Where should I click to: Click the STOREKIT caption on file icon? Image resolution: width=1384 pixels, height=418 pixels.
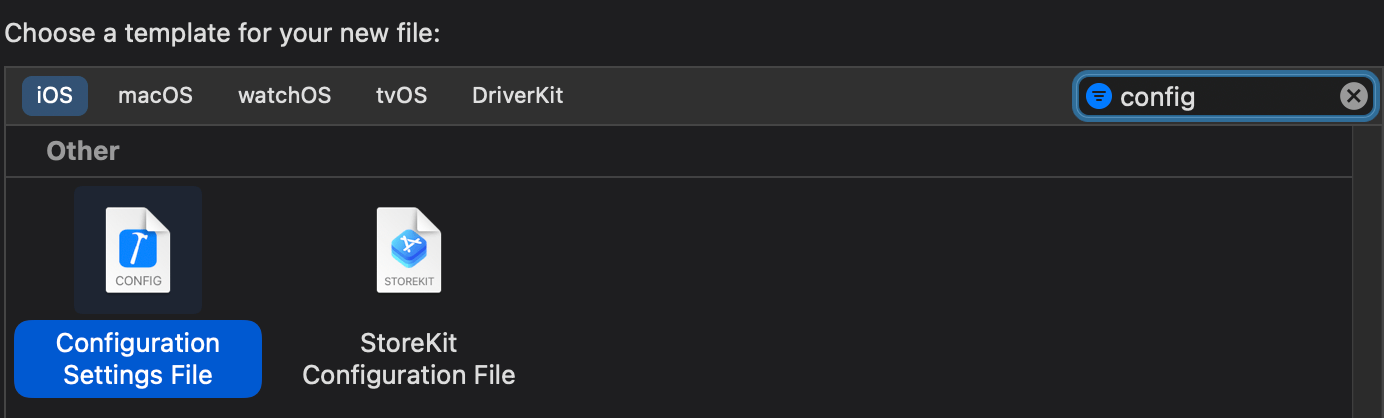408,281
